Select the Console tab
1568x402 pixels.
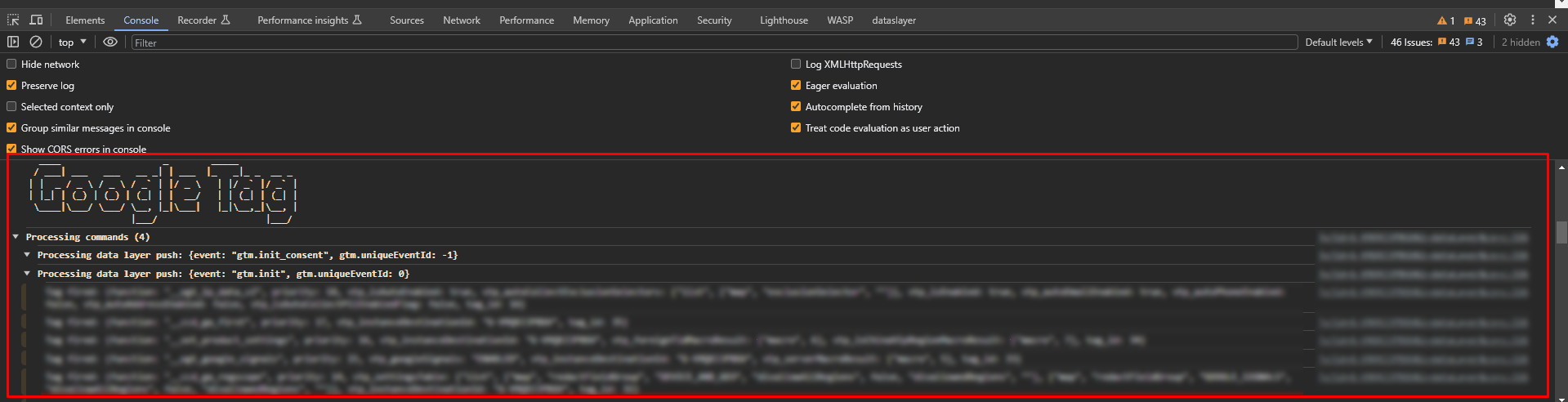[141, 20]
